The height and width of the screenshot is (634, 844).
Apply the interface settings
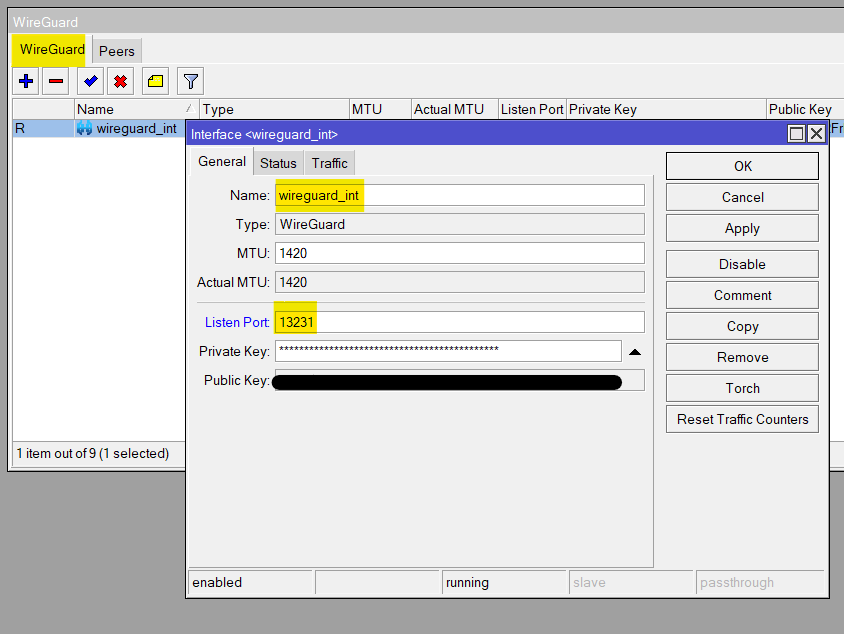[741, 228]
